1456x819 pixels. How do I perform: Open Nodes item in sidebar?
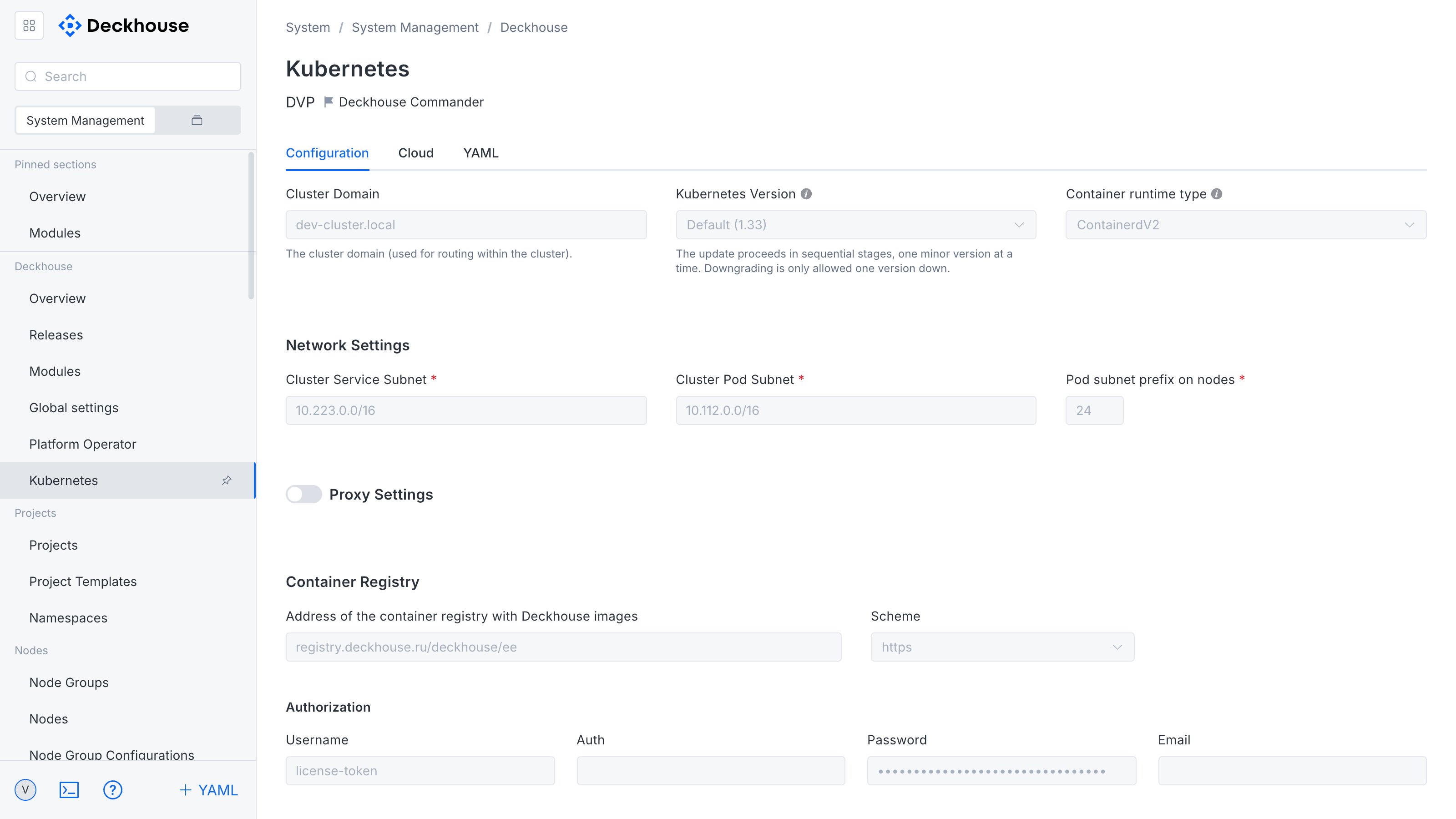point(128,719)
